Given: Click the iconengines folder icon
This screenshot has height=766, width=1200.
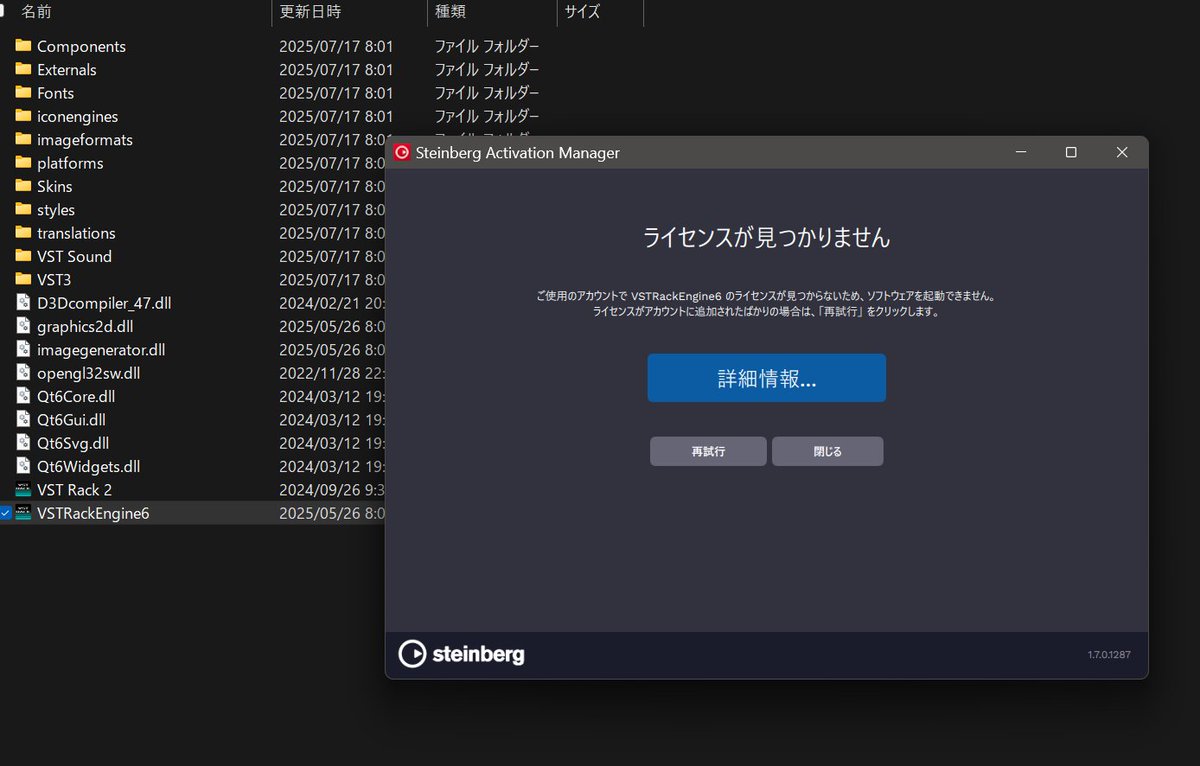Looking at the screenshot, I should [x=23, y=116].
